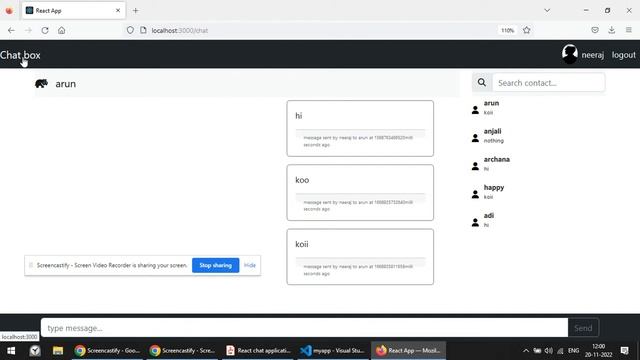Open the notification center icon
Screen dimensions: 640x360
point(624,351)
